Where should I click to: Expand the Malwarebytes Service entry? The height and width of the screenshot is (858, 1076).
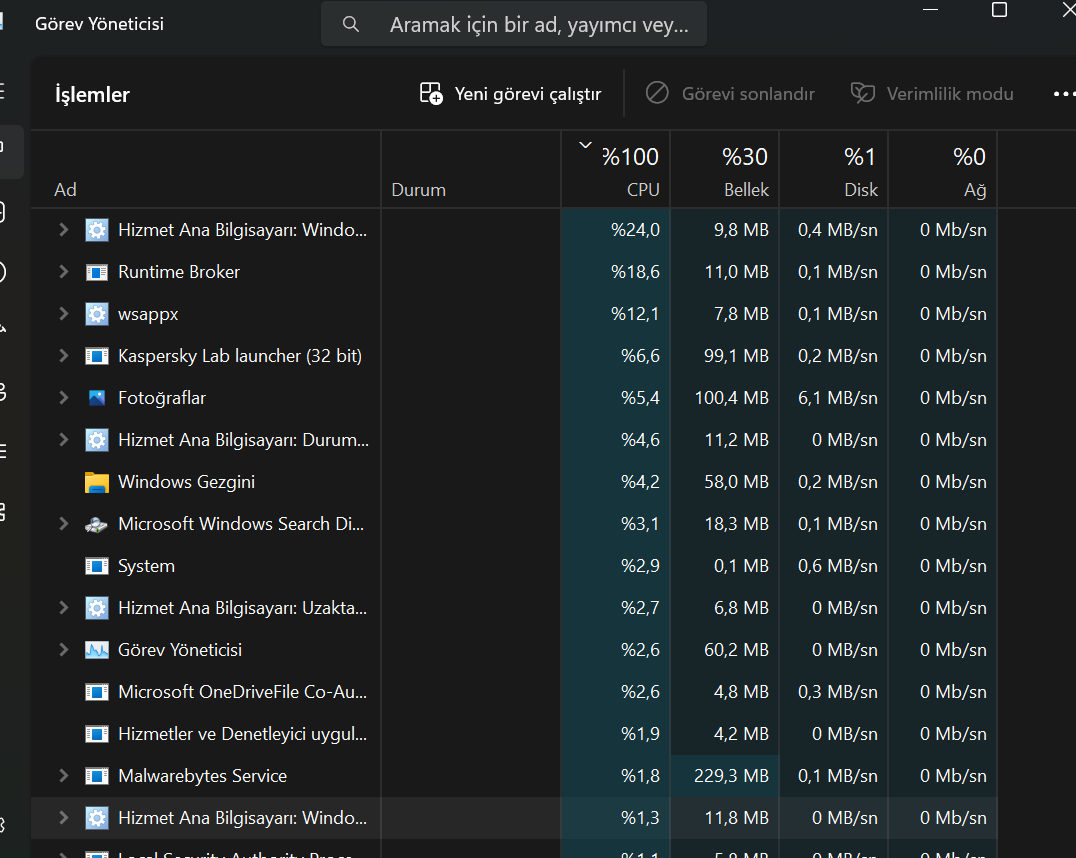pyautogui.click(x=64, y=776)
